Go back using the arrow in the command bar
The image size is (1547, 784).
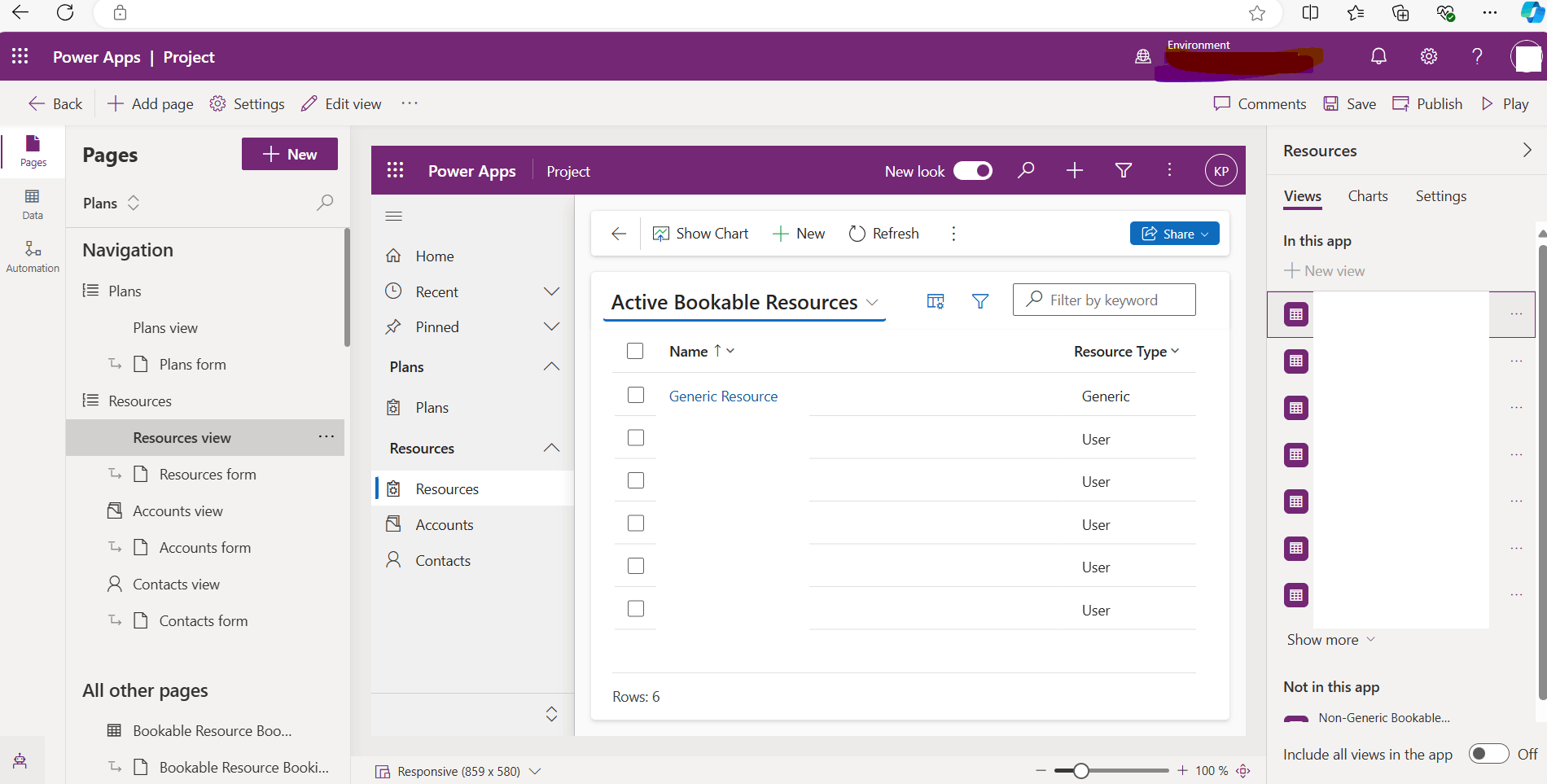click(619, 234)
